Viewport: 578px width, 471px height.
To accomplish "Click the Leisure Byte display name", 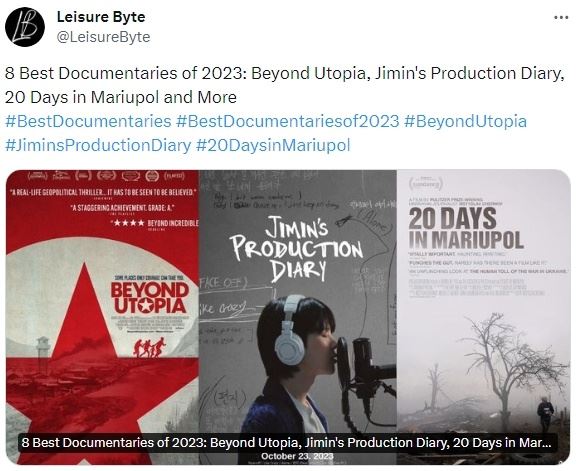I will [x=101, y=17].
